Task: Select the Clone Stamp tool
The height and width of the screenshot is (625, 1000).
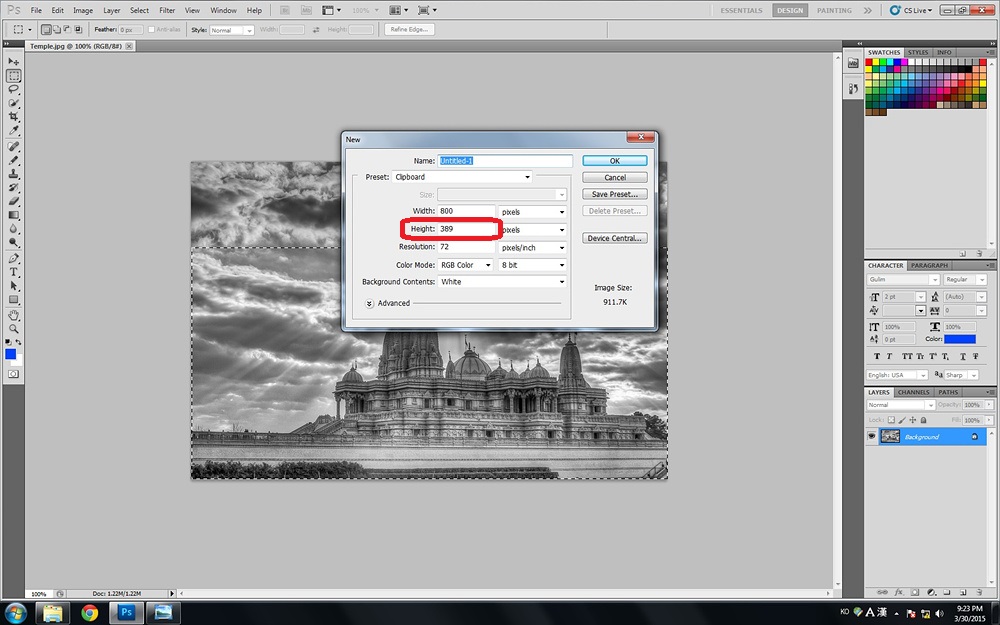Action: click(x=14, y=174)
